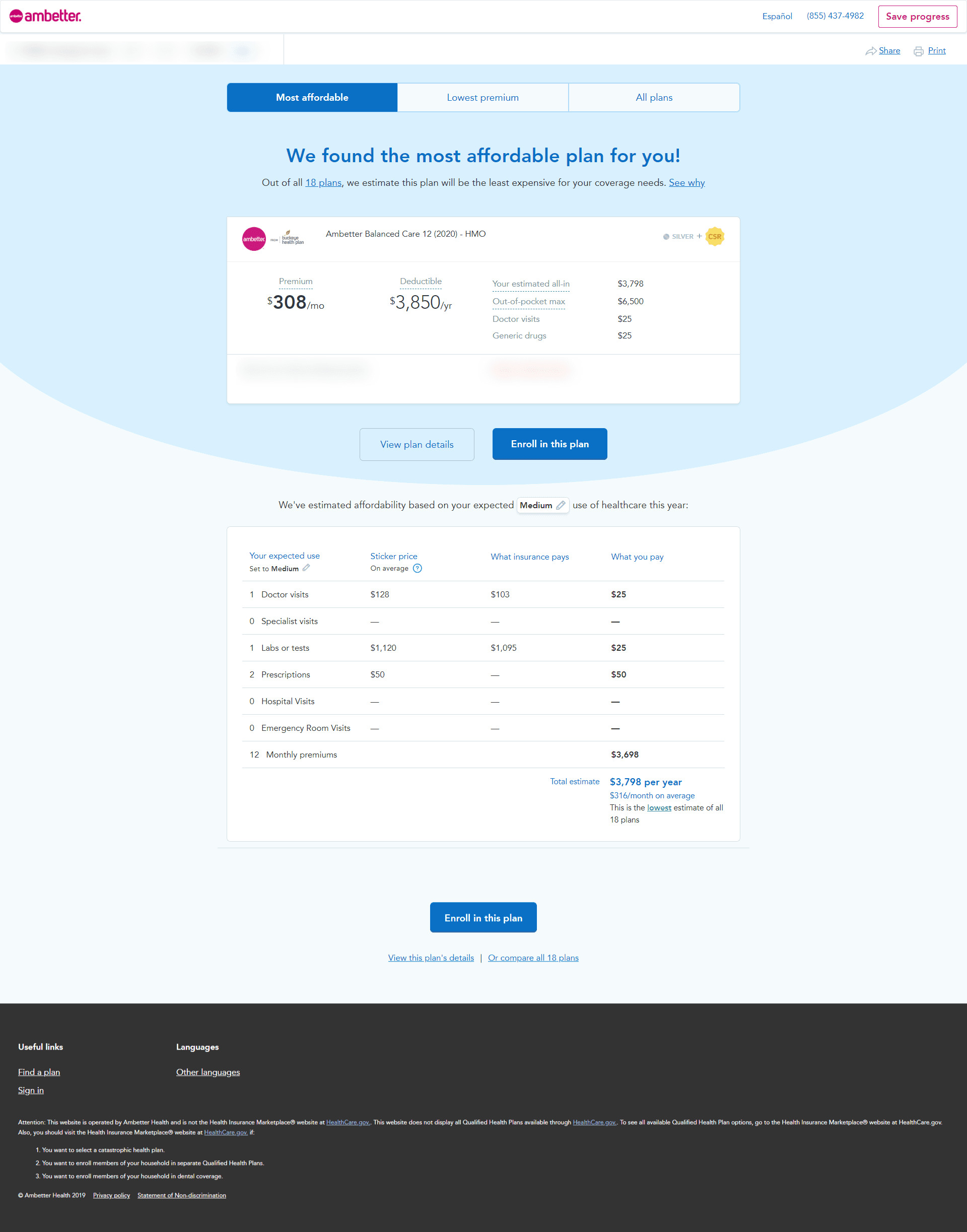The height and width of the screenshot is (1232, 967).
Task: Click the Out-of-pocket max label
Action: (529, 301)
